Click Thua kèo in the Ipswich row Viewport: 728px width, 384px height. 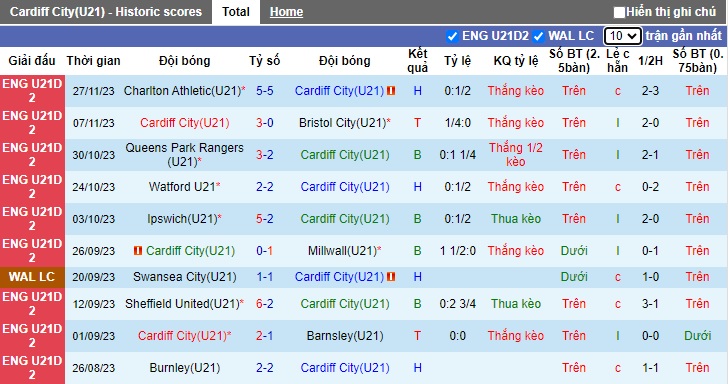tap(516, 219)
